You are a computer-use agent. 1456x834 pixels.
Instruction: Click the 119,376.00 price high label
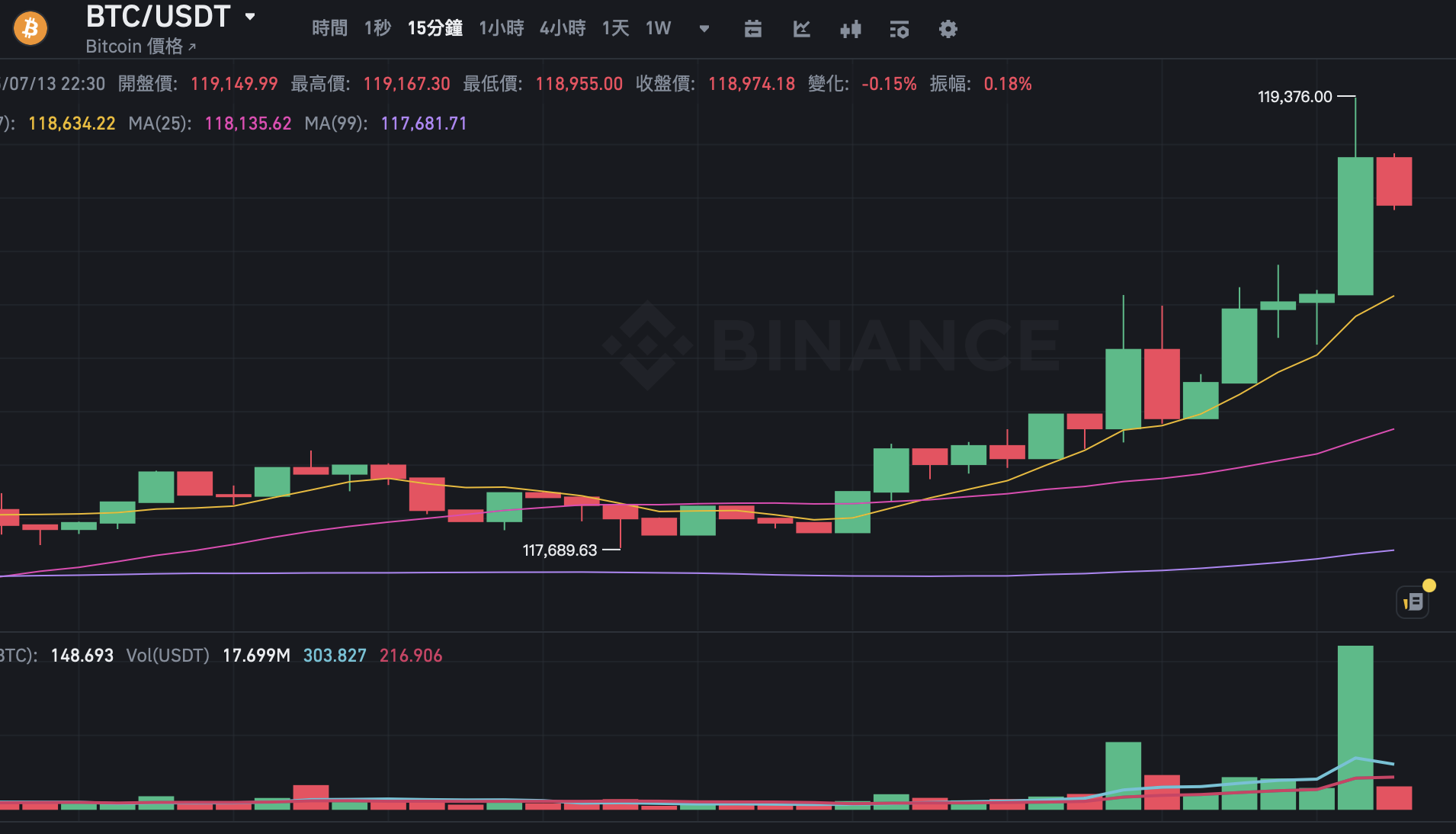coord(1294,96)
